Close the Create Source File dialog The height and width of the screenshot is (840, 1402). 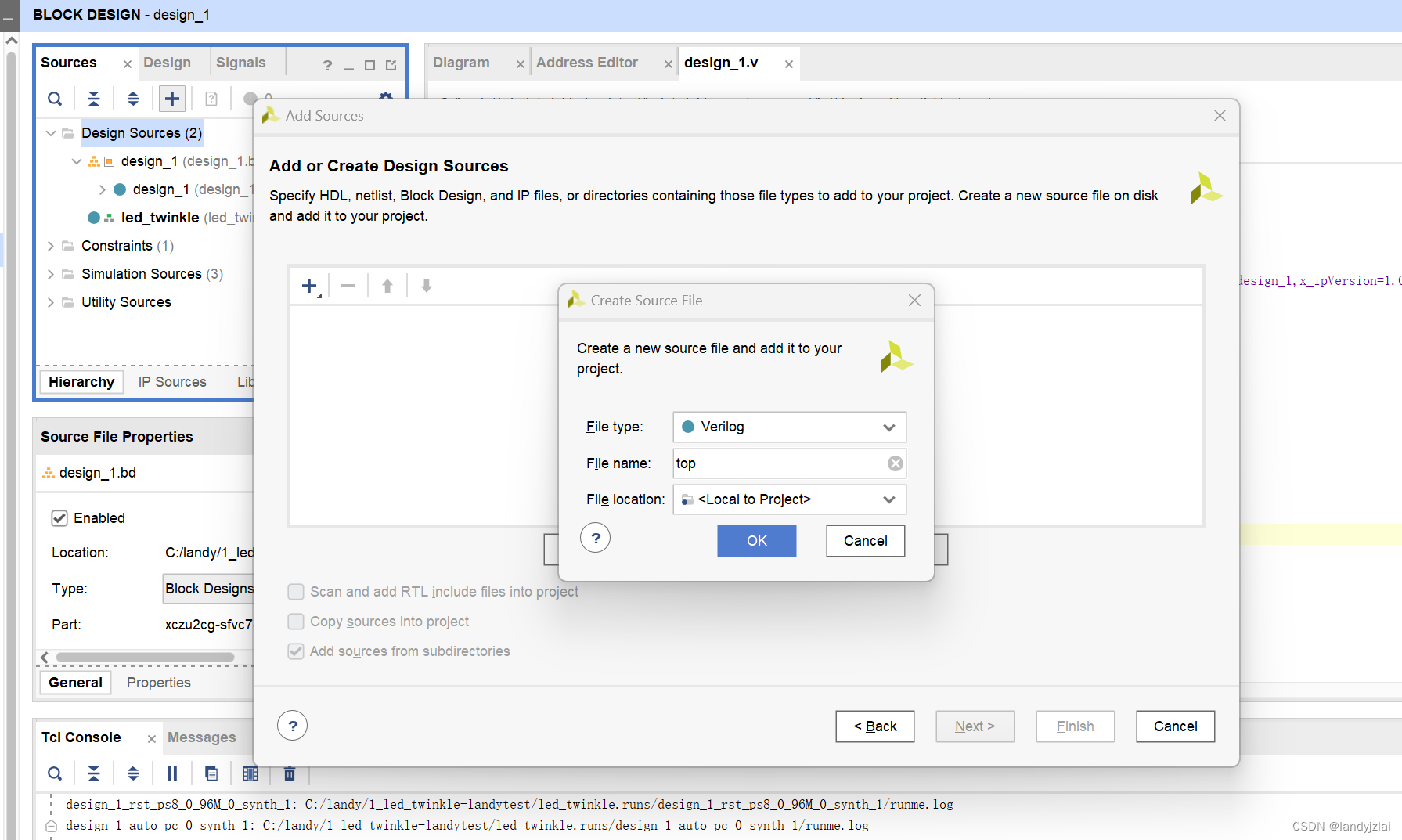coord(914,301)
